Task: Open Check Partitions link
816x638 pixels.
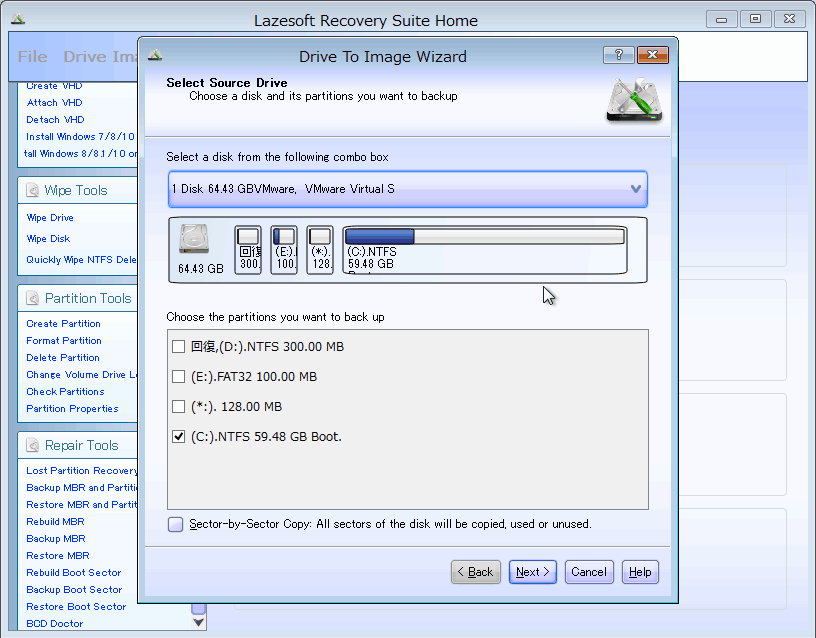Action: (65, 392)
